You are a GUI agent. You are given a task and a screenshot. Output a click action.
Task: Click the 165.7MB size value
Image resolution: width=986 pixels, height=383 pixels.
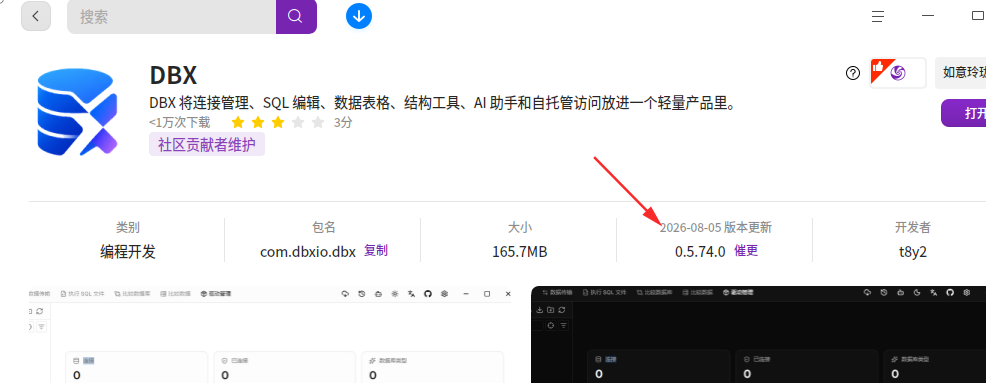520,252
